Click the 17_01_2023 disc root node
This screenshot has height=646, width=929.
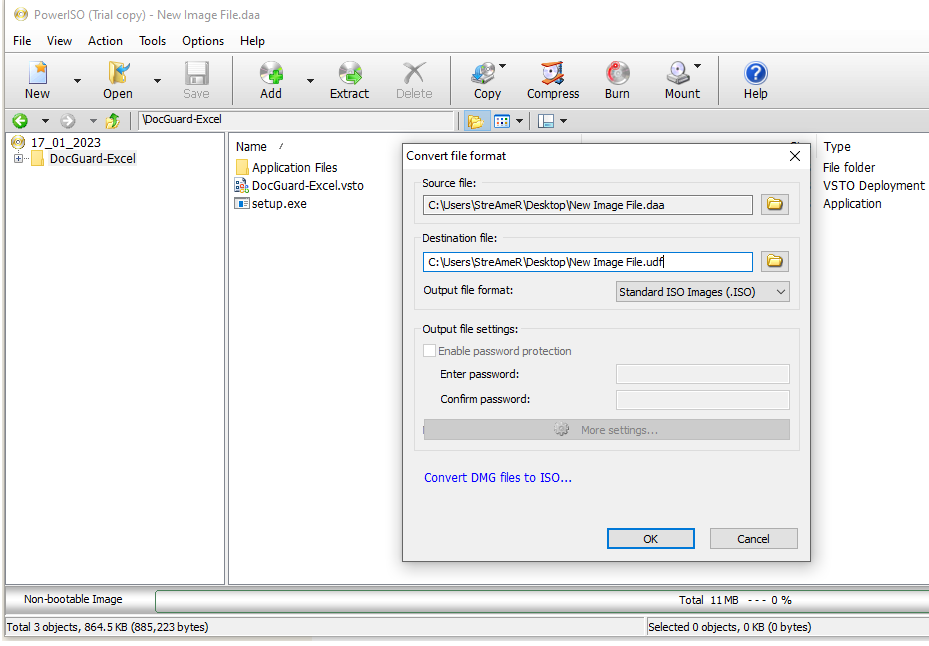coord(66,142)
